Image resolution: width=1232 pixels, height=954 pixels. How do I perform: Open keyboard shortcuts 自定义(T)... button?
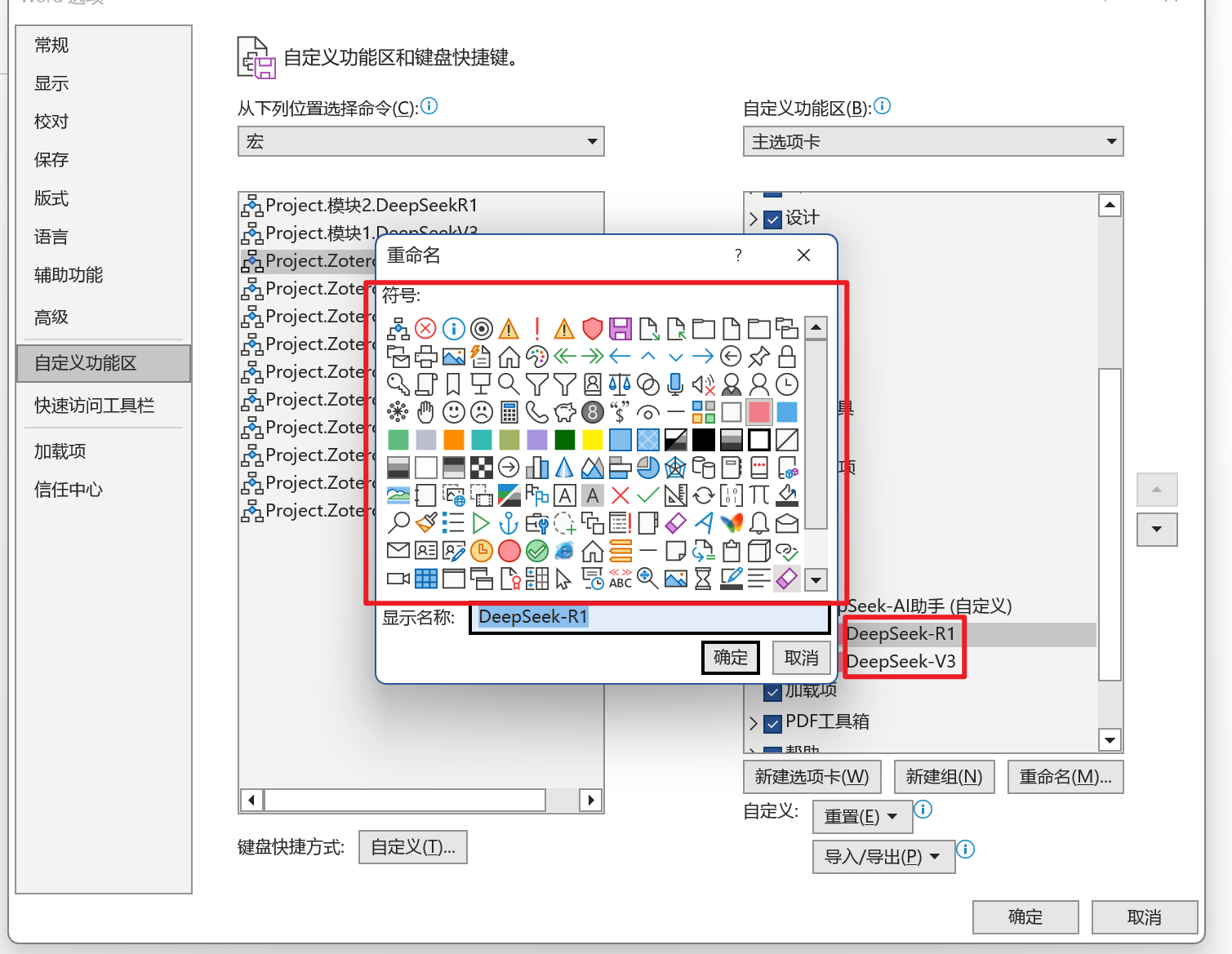point(413,847)
